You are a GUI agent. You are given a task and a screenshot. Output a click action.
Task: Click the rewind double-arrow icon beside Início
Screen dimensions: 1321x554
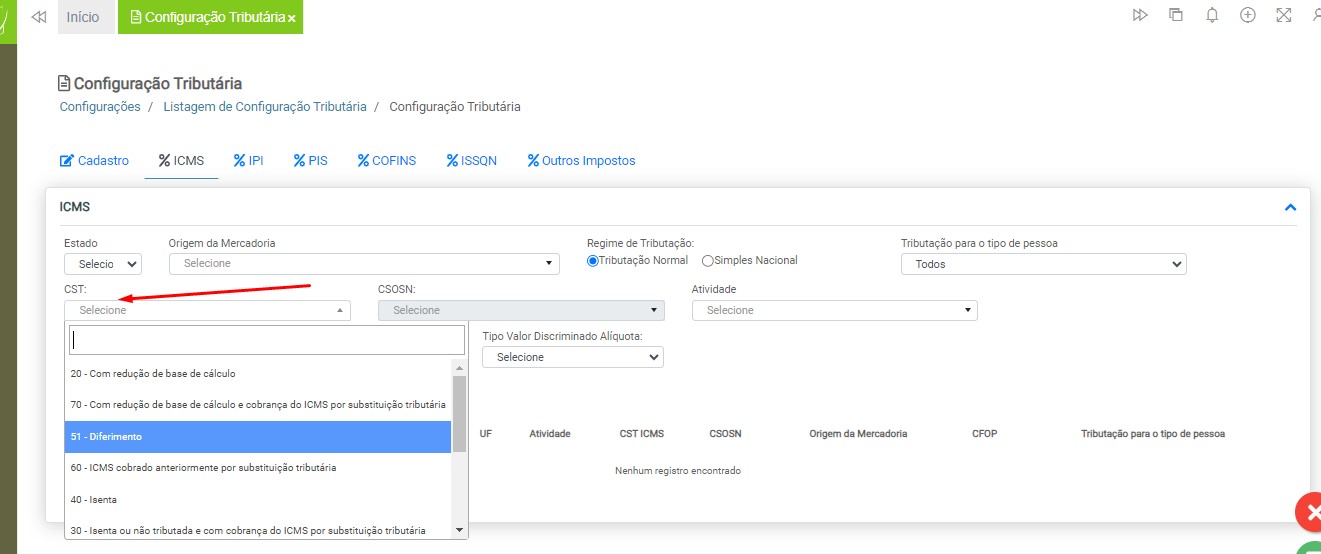click(39, 17)
